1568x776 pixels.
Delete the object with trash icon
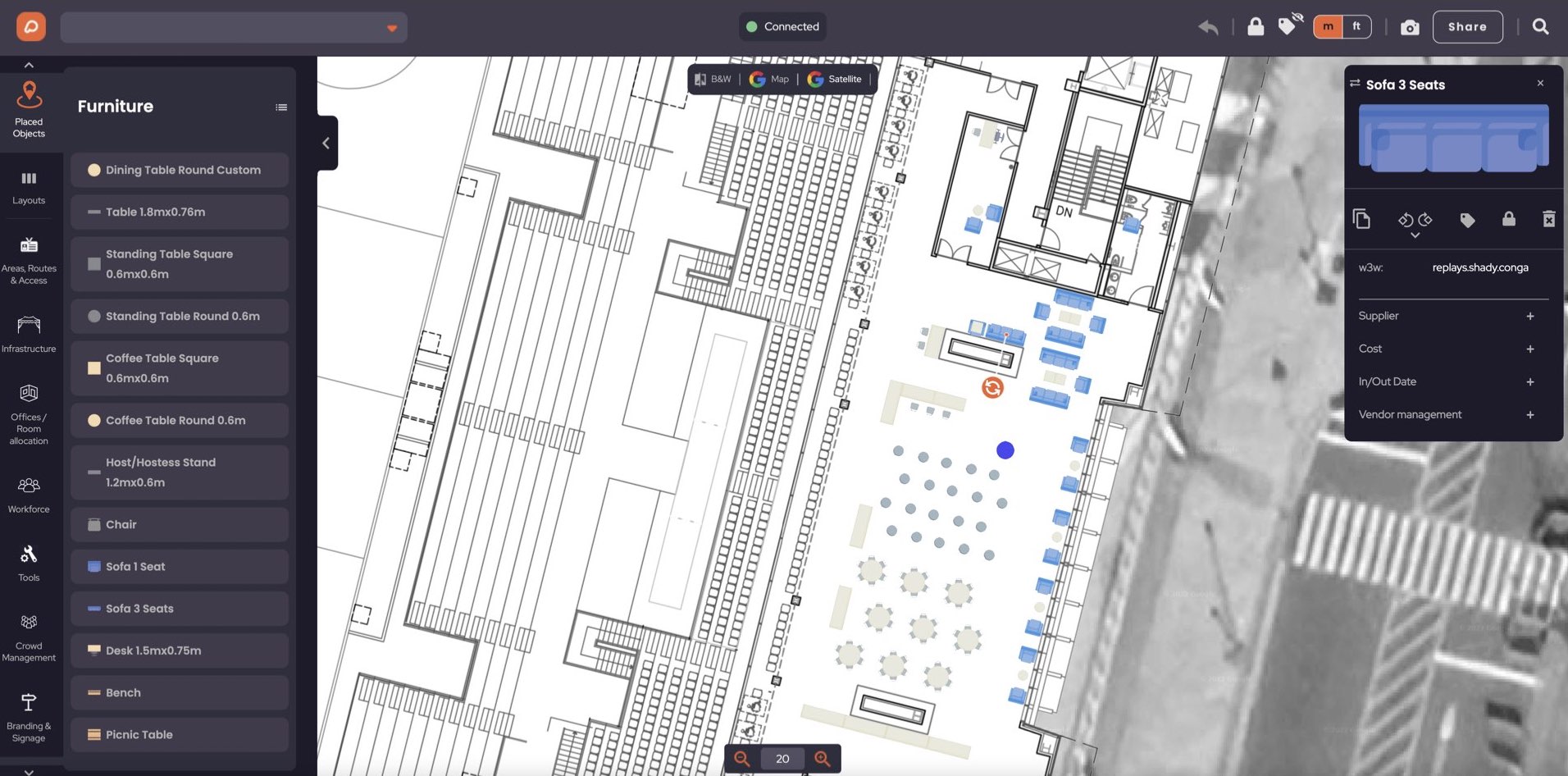[1548, 219]
